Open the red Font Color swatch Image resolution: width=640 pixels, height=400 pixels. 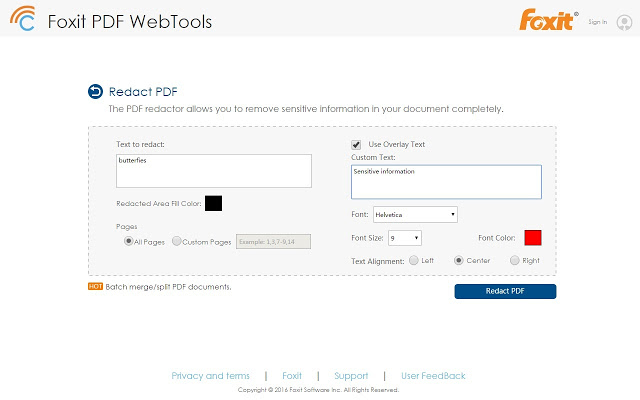pos(533,237)
